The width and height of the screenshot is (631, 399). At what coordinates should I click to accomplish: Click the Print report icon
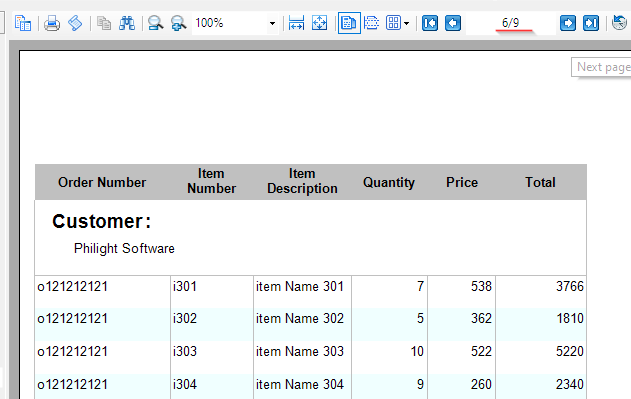pos(52,23)
